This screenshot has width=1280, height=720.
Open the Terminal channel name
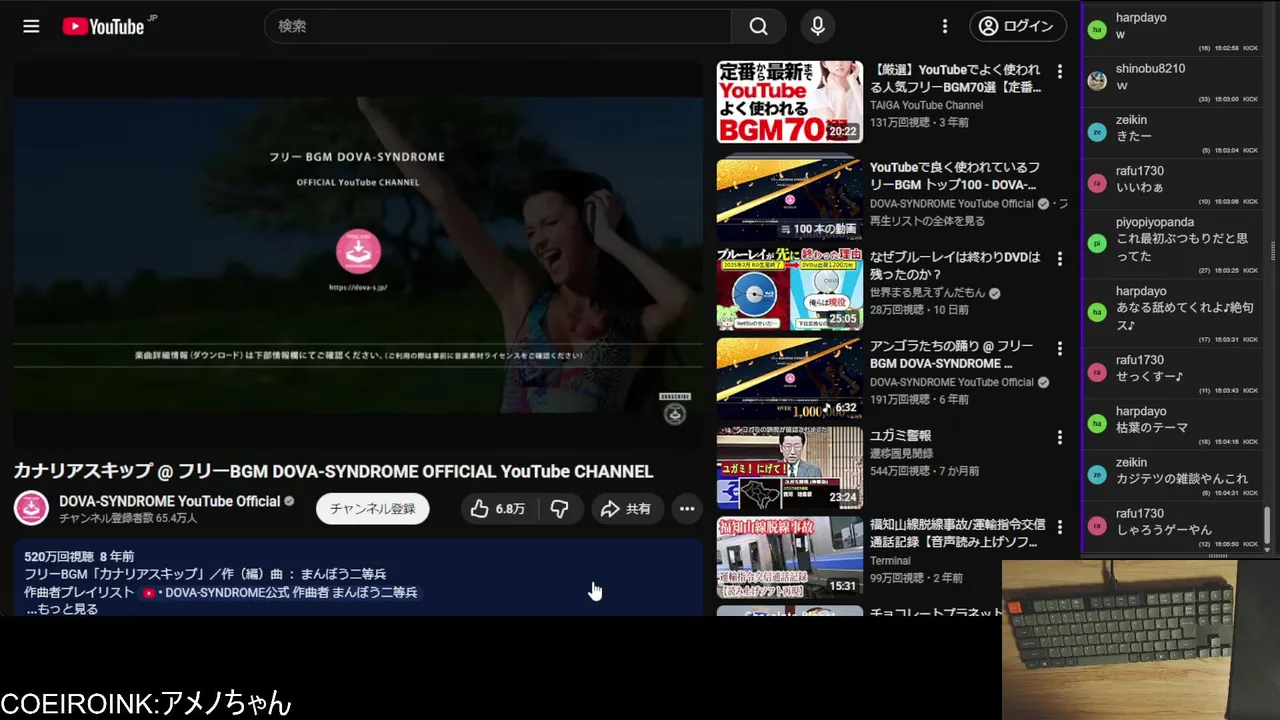tap(890, 561)
